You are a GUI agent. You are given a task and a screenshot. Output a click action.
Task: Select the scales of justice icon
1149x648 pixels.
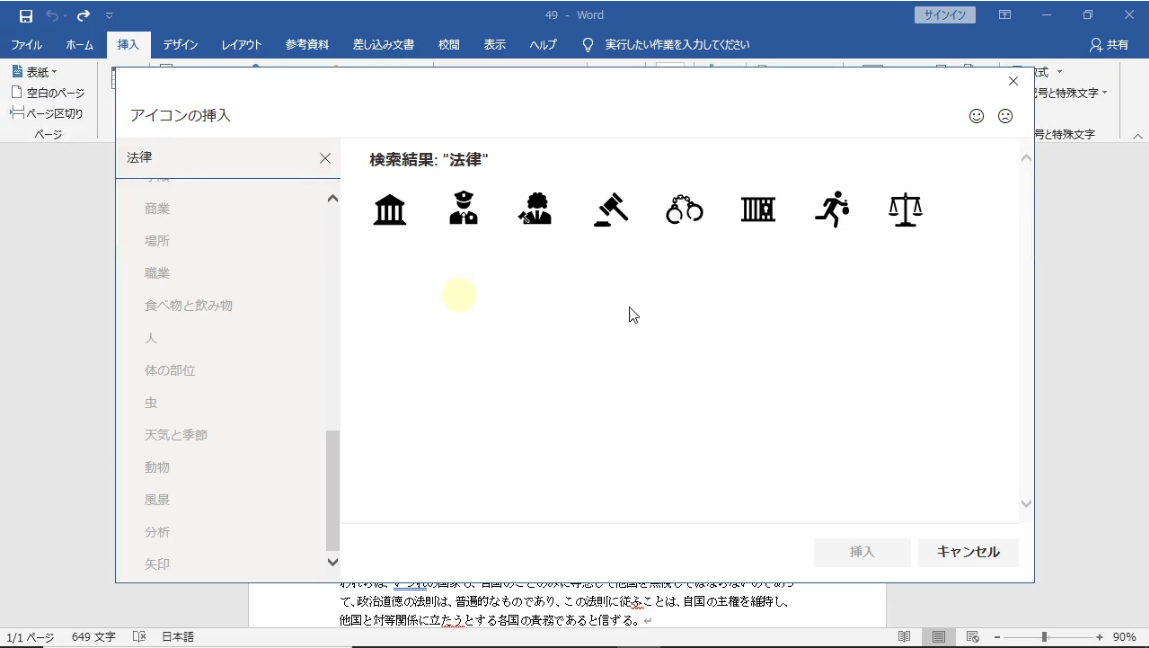(x=905, y=210)
